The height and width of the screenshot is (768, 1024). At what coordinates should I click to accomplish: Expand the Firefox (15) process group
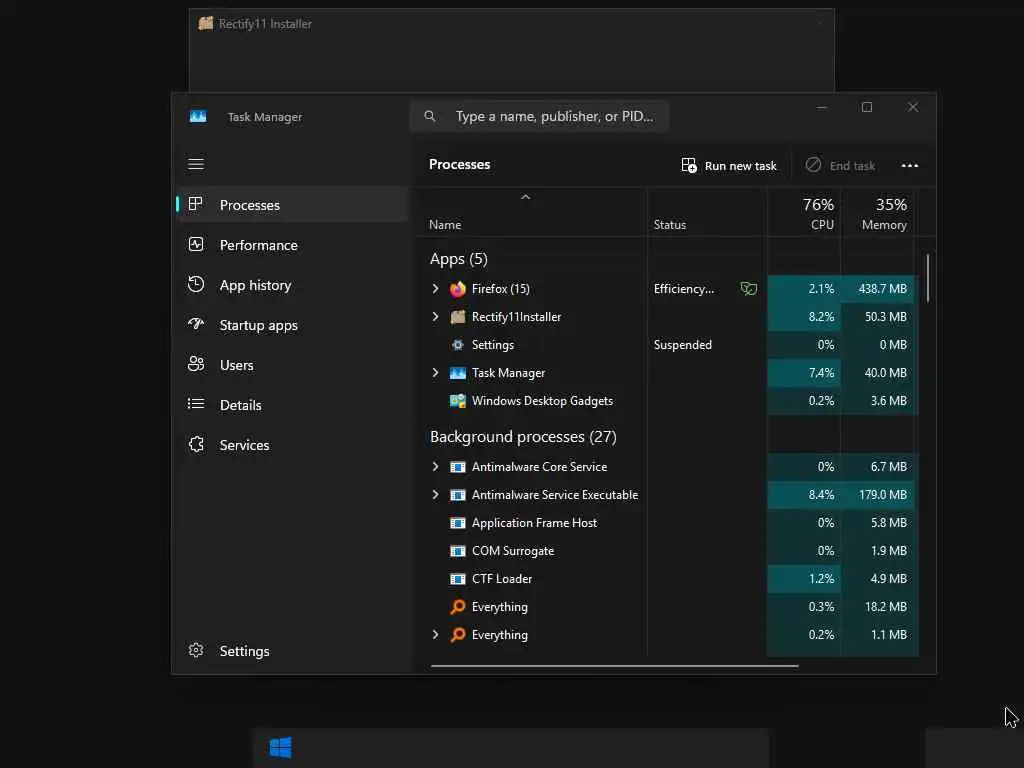[436, 289]
